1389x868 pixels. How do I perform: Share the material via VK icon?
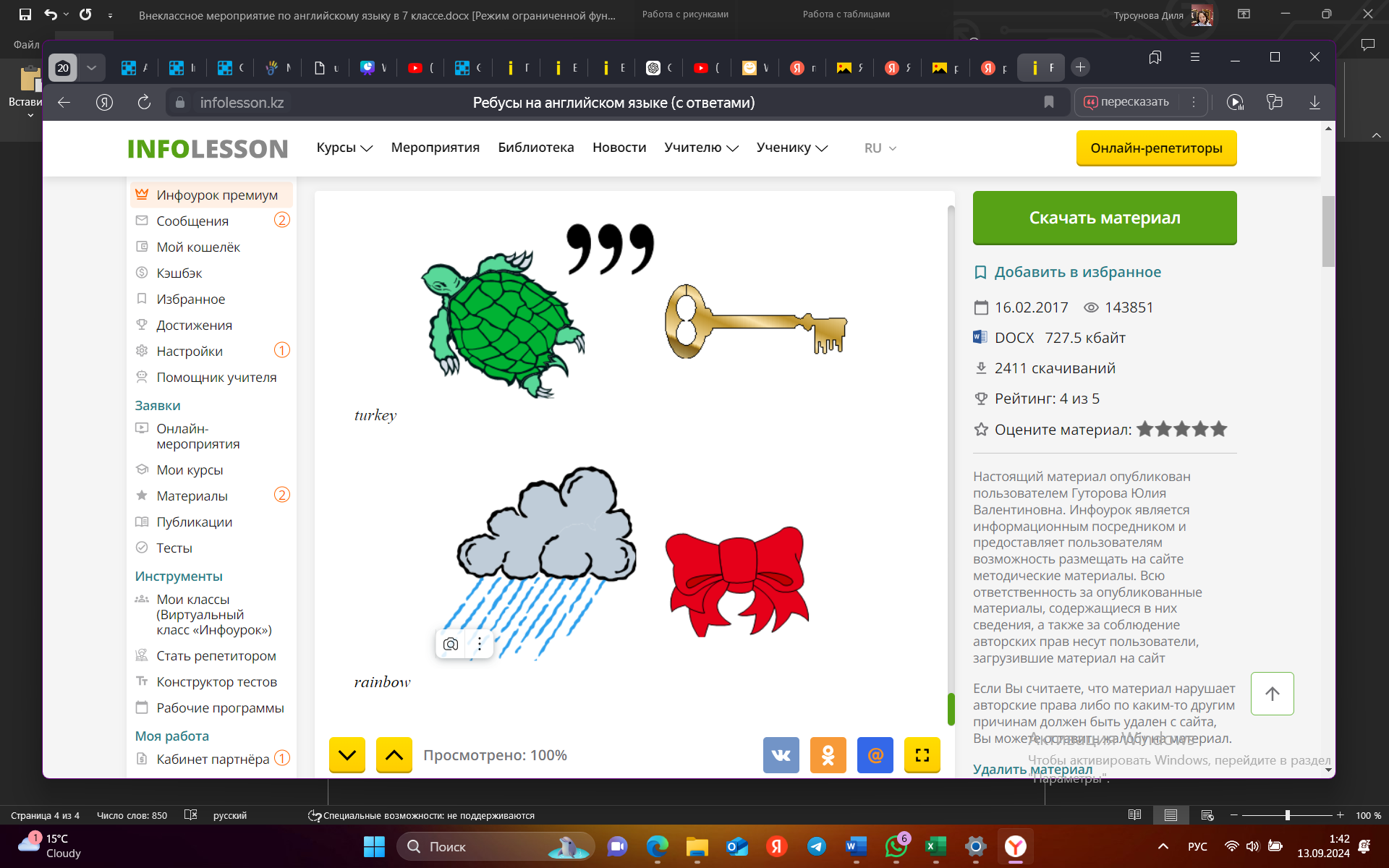(781, 755)
